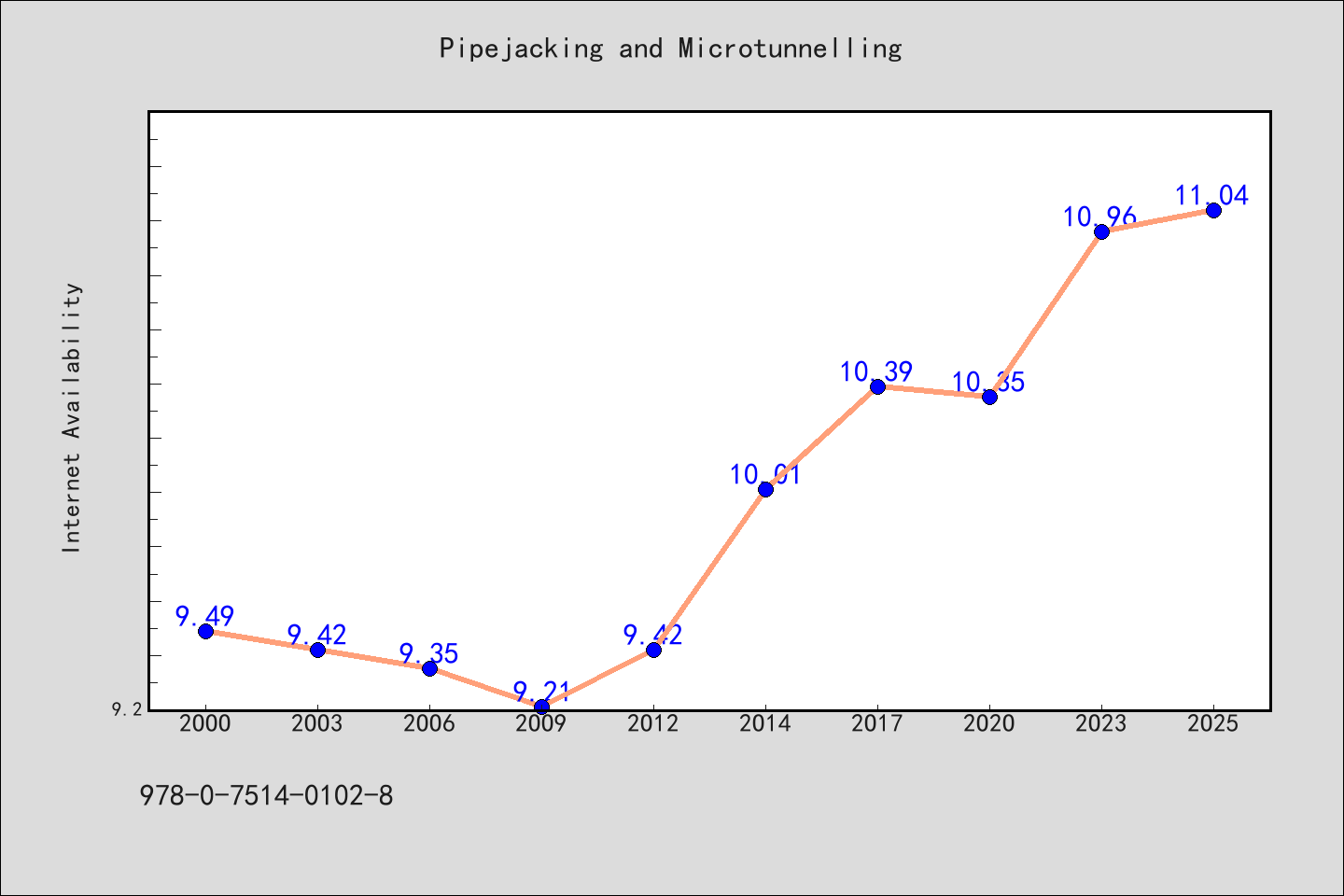Click the data point labeled 9.49

pos(205,632)
